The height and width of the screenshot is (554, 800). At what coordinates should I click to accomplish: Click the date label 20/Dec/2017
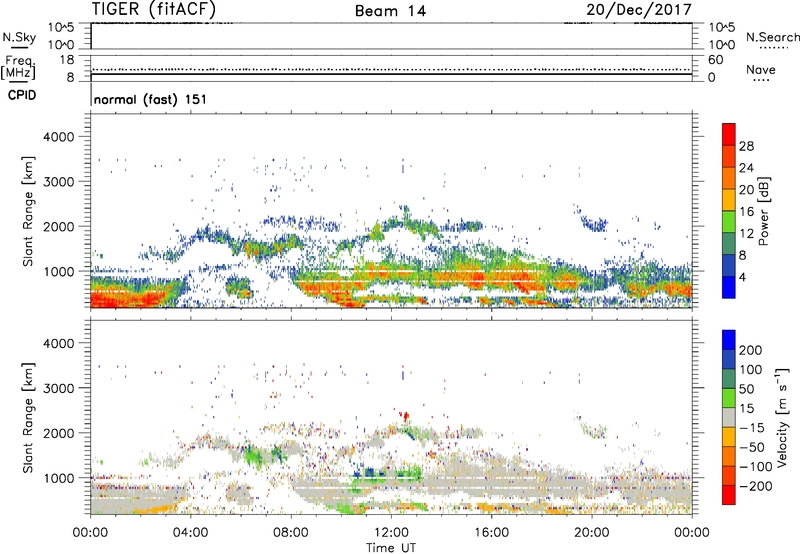pyautogui.click(x=639, y=10)
